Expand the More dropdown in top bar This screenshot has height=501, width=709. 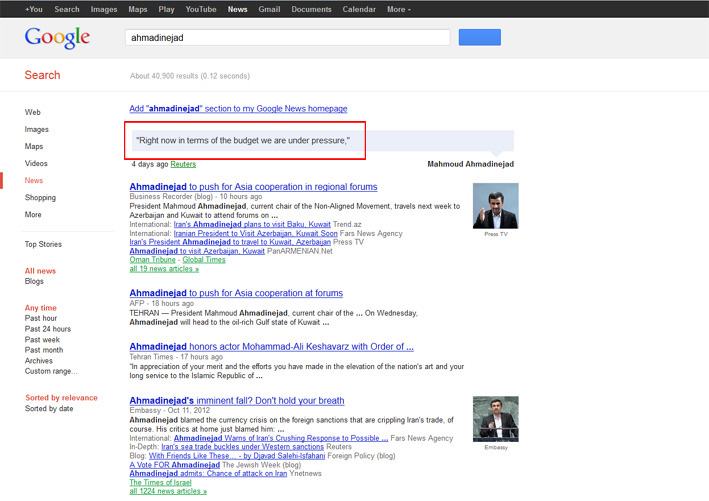tap(399, 9)
